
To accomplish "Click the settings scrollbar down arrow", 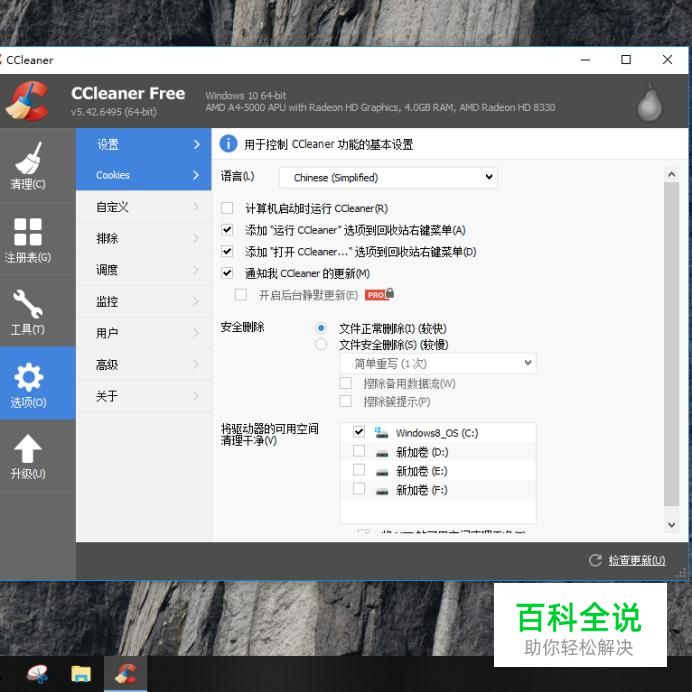I will [671, 524].
